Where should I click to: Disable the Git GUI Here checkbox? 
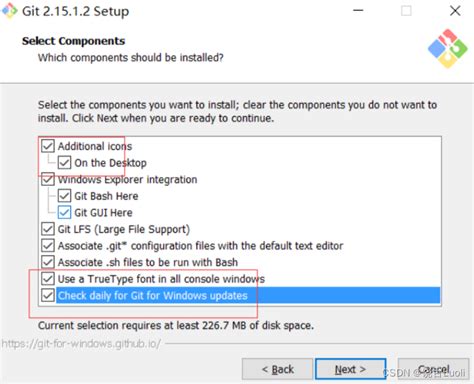tap(64, 212)
